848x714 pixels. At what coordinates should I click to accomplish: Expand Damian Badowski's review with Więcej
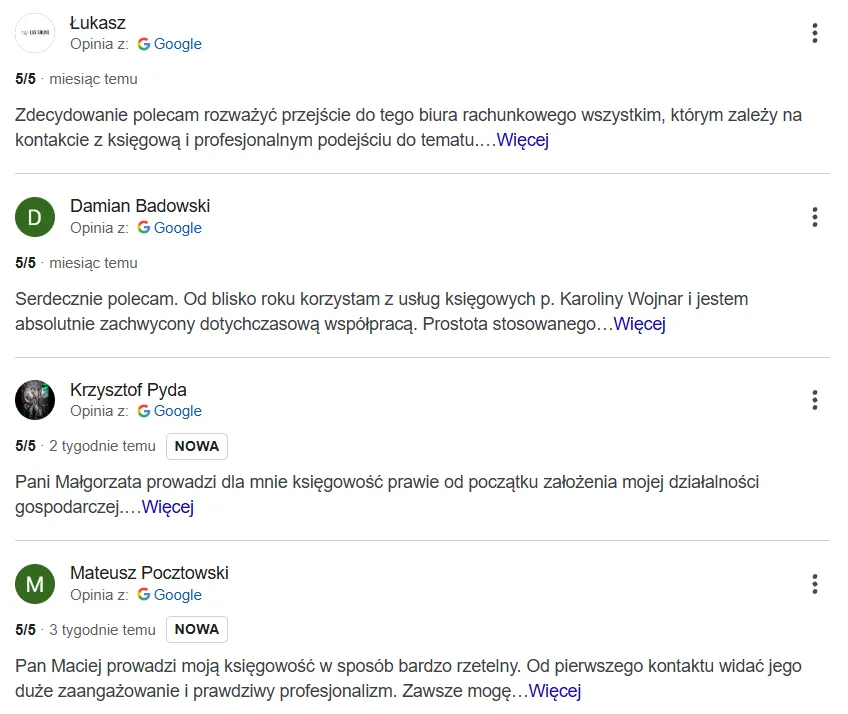pyautogui.click(x=639, y=324)
